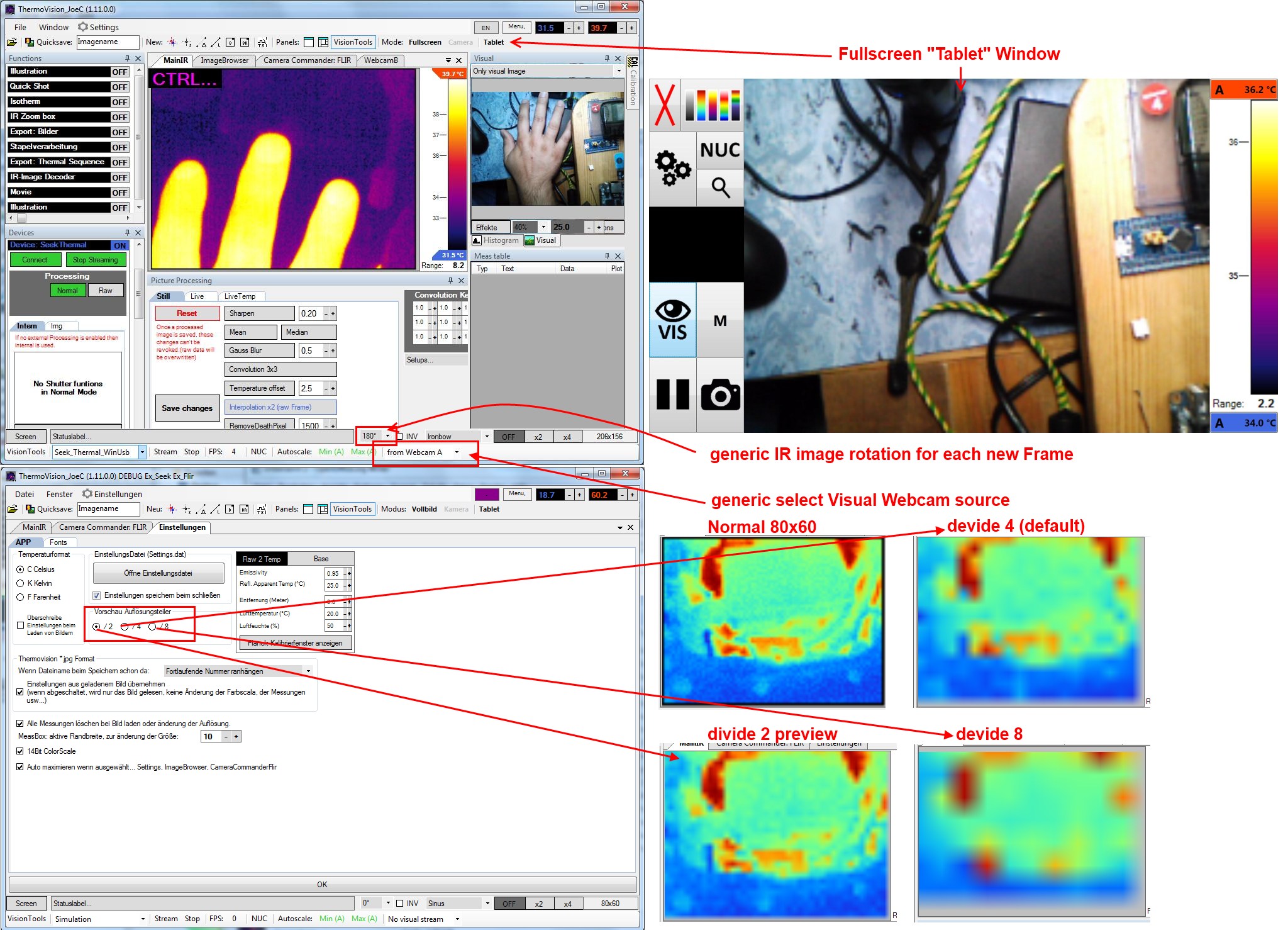Viewport: 1288px width, 930px height.
Task: Click the VIS eye icon
Action: 672,320
